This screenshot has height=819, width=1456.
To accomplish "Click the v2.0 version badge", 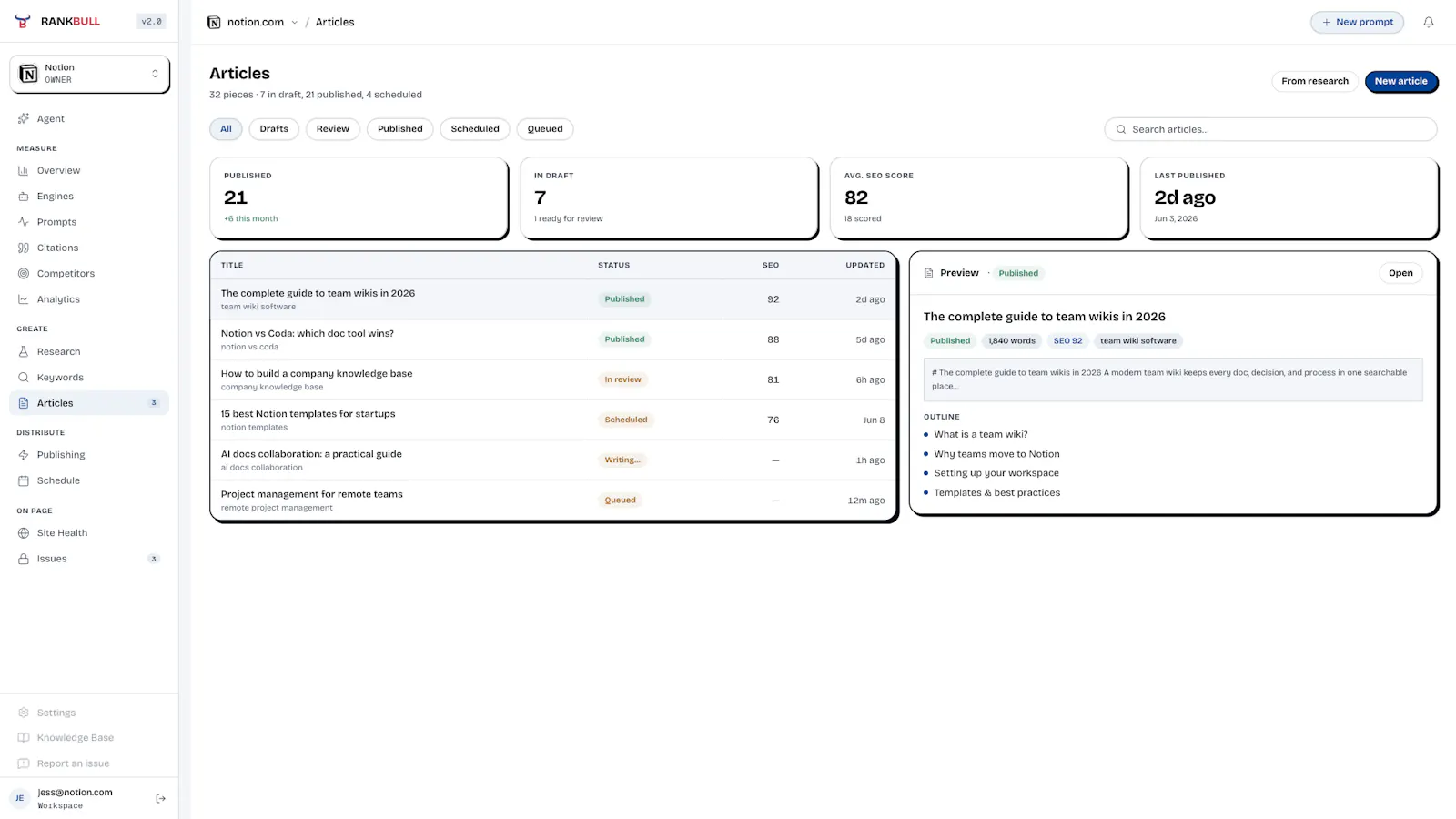I will point(151,21).
